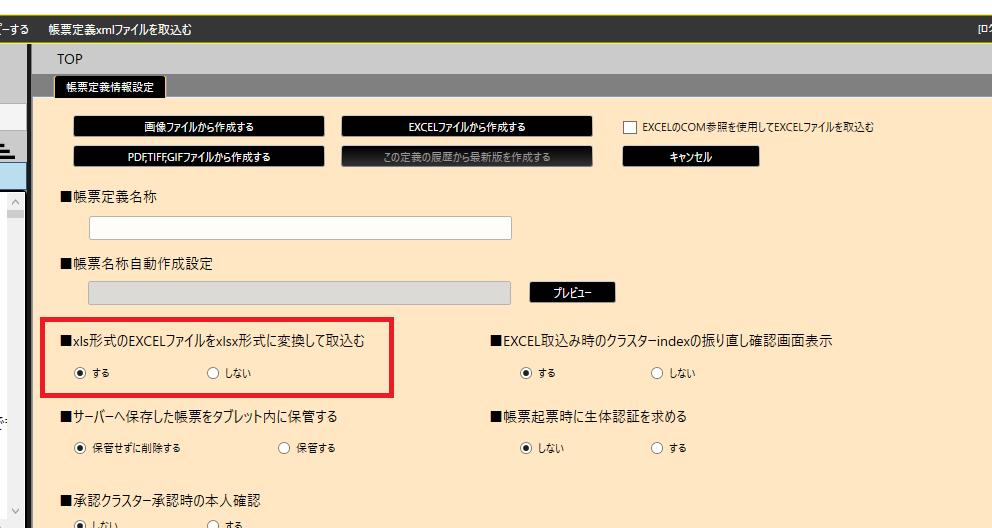The height and width of the screenshot is (528, 992).
Task: Click the プレビュー button
Action: click(572, 292)
